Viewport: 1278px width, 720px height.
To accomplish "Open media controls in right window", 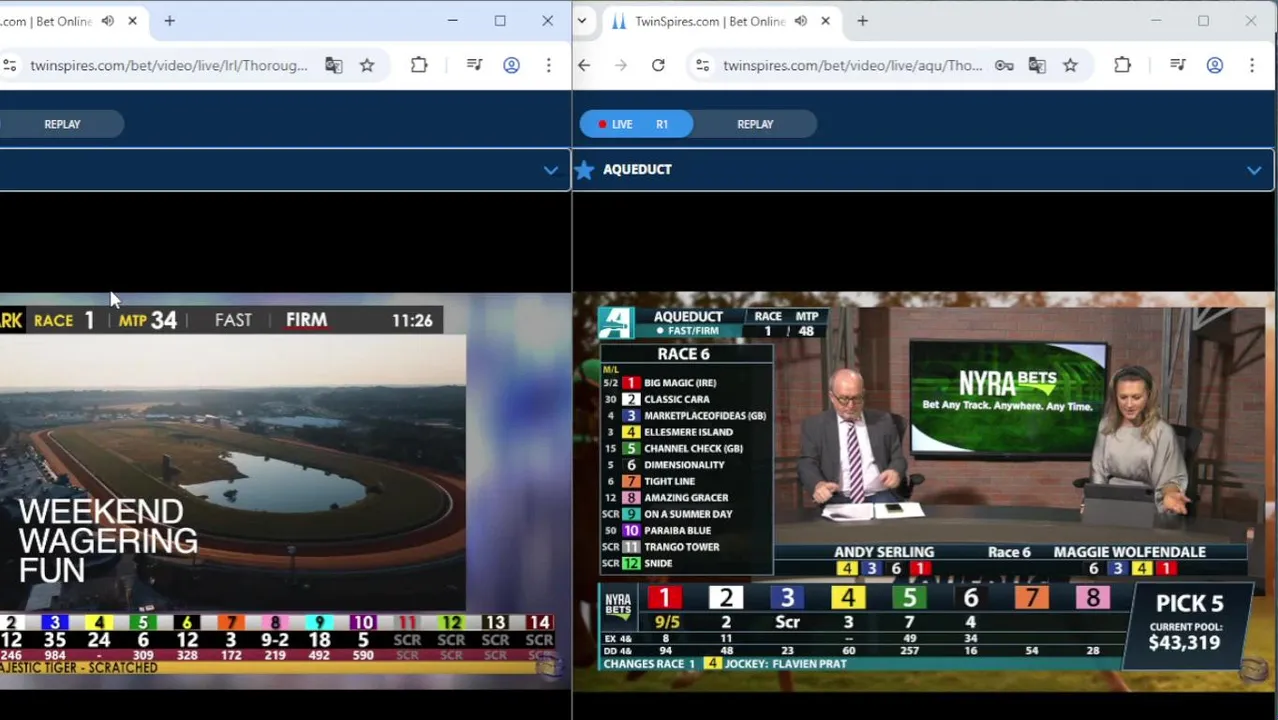I will (x=1178, y=65).
